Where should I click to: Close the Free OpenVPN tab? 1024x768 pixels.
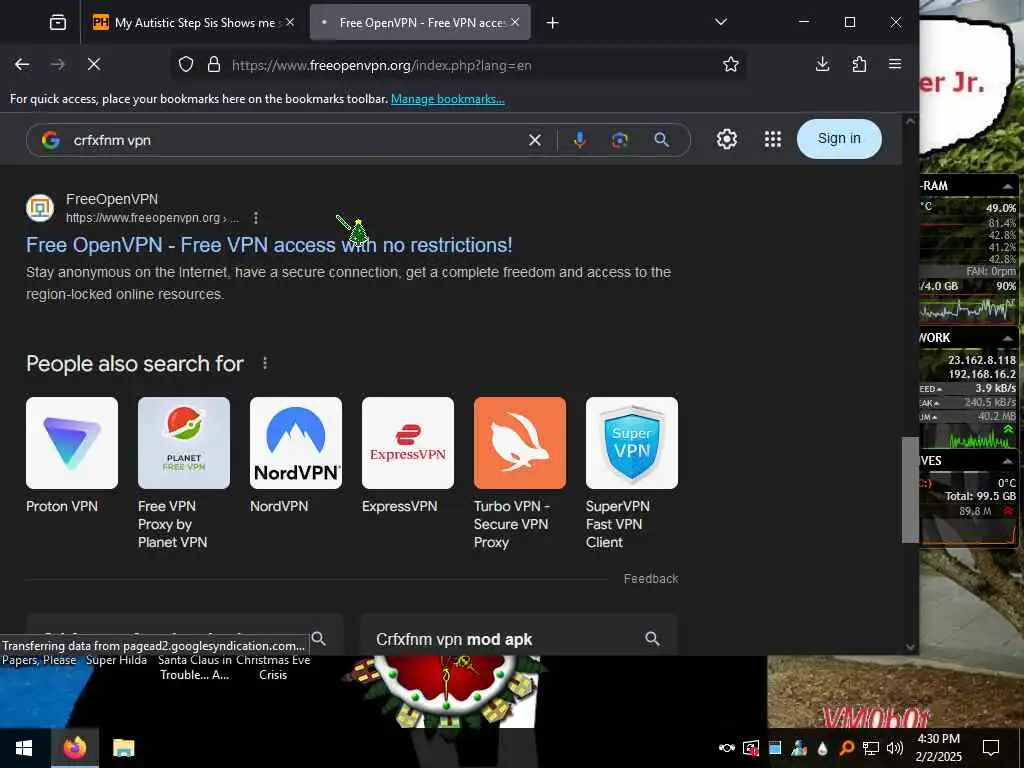click(x=515, y=22)
